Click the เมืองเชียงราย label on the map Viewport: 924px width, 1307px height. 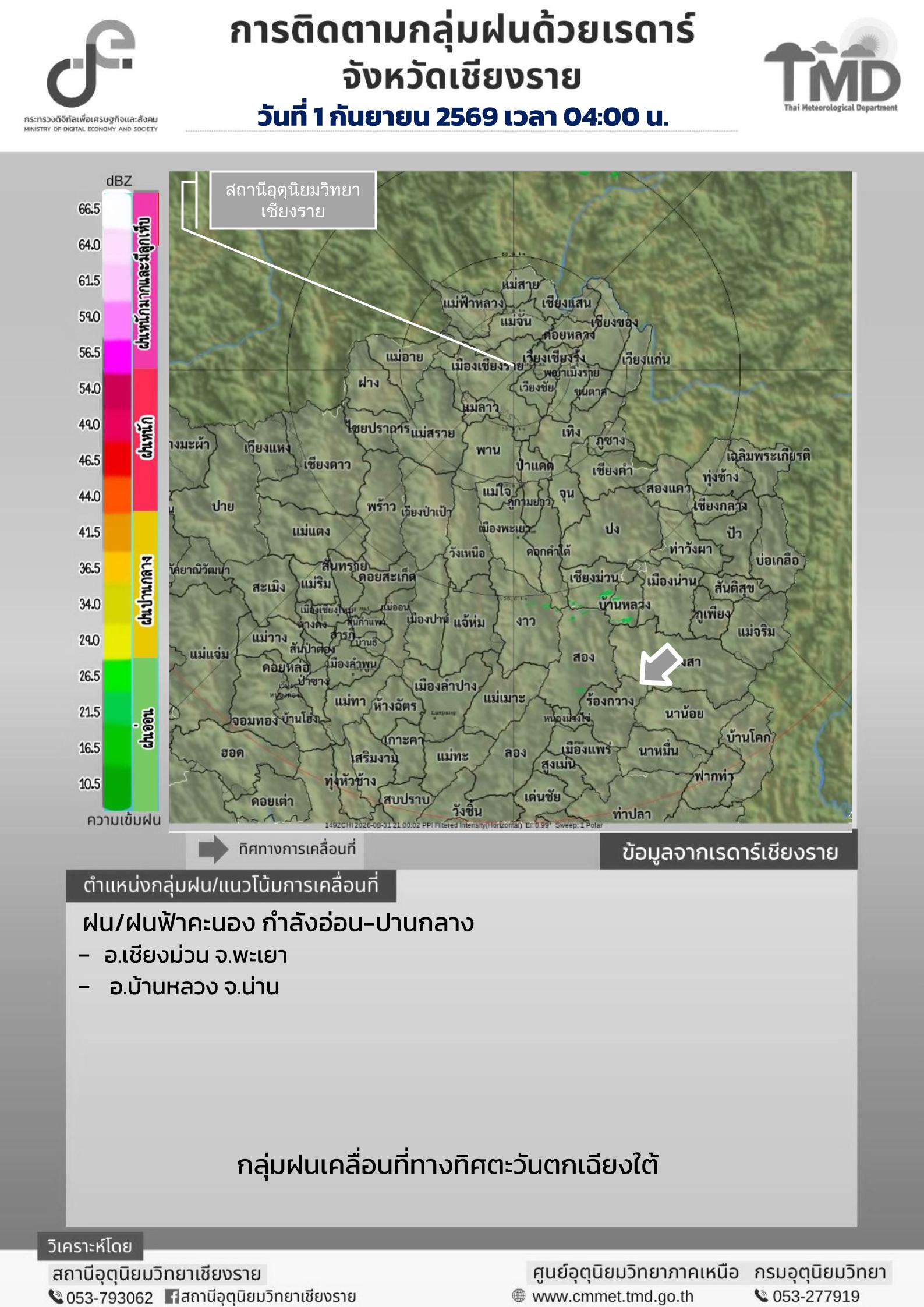(x=486, y=366)
